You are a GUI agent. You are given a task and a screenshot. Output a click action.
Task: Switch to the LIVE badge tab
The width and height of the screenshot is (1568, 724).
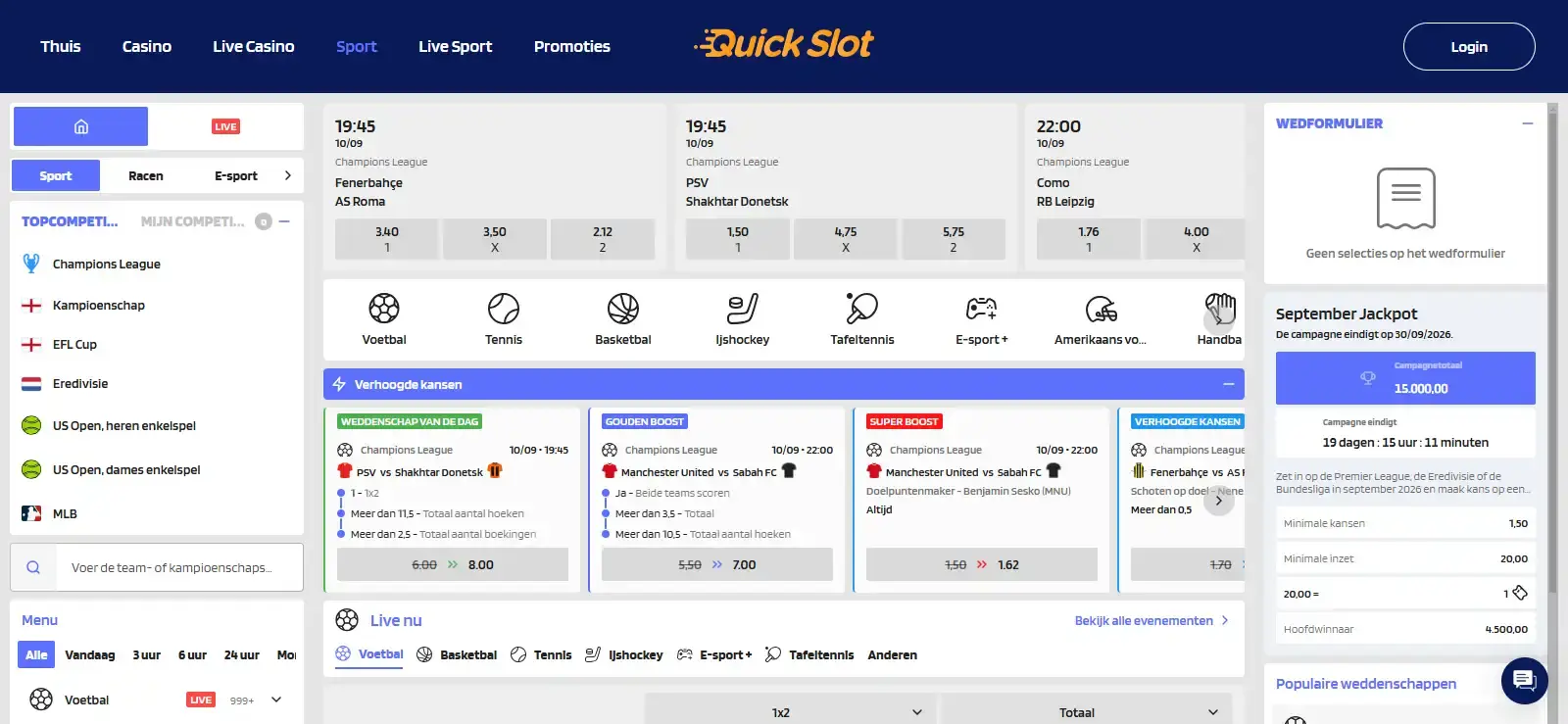point(225,126)
